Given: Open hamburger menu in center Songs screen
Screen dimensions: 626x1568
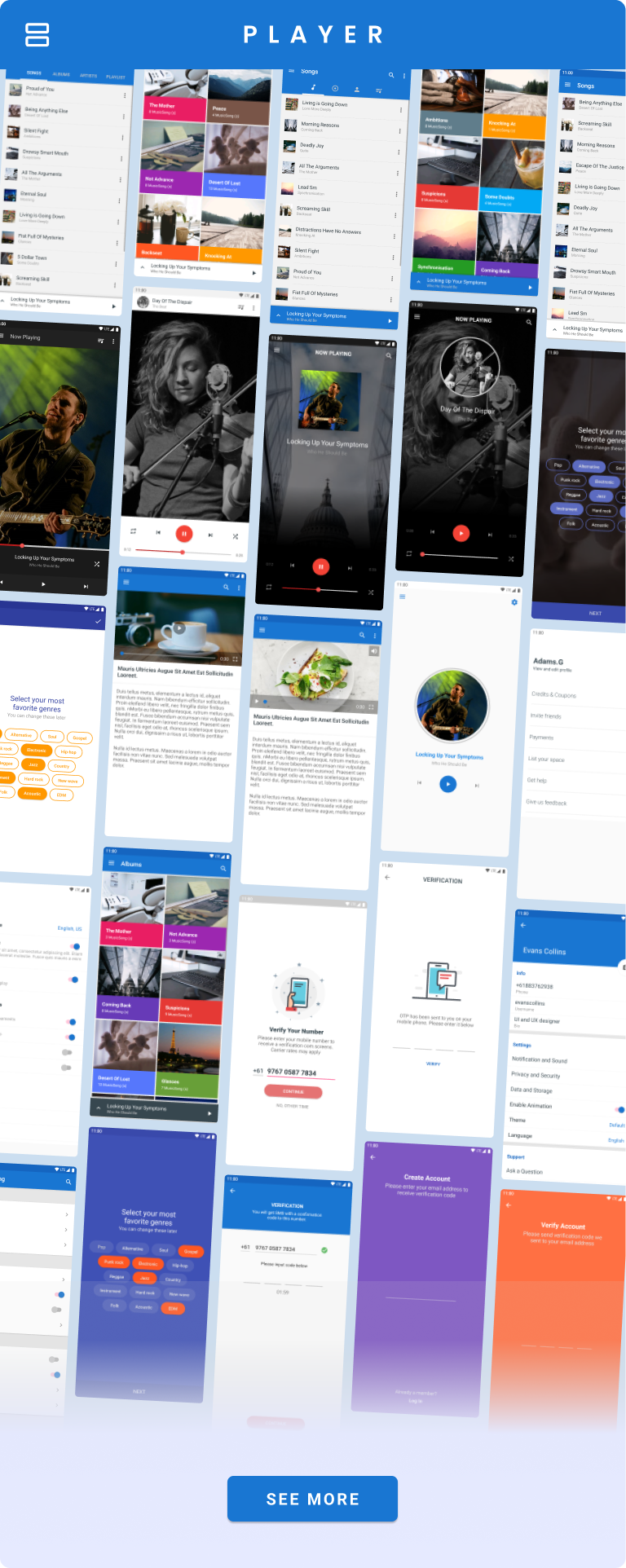Looking at the screenshot, I should (x=291, y=71).
